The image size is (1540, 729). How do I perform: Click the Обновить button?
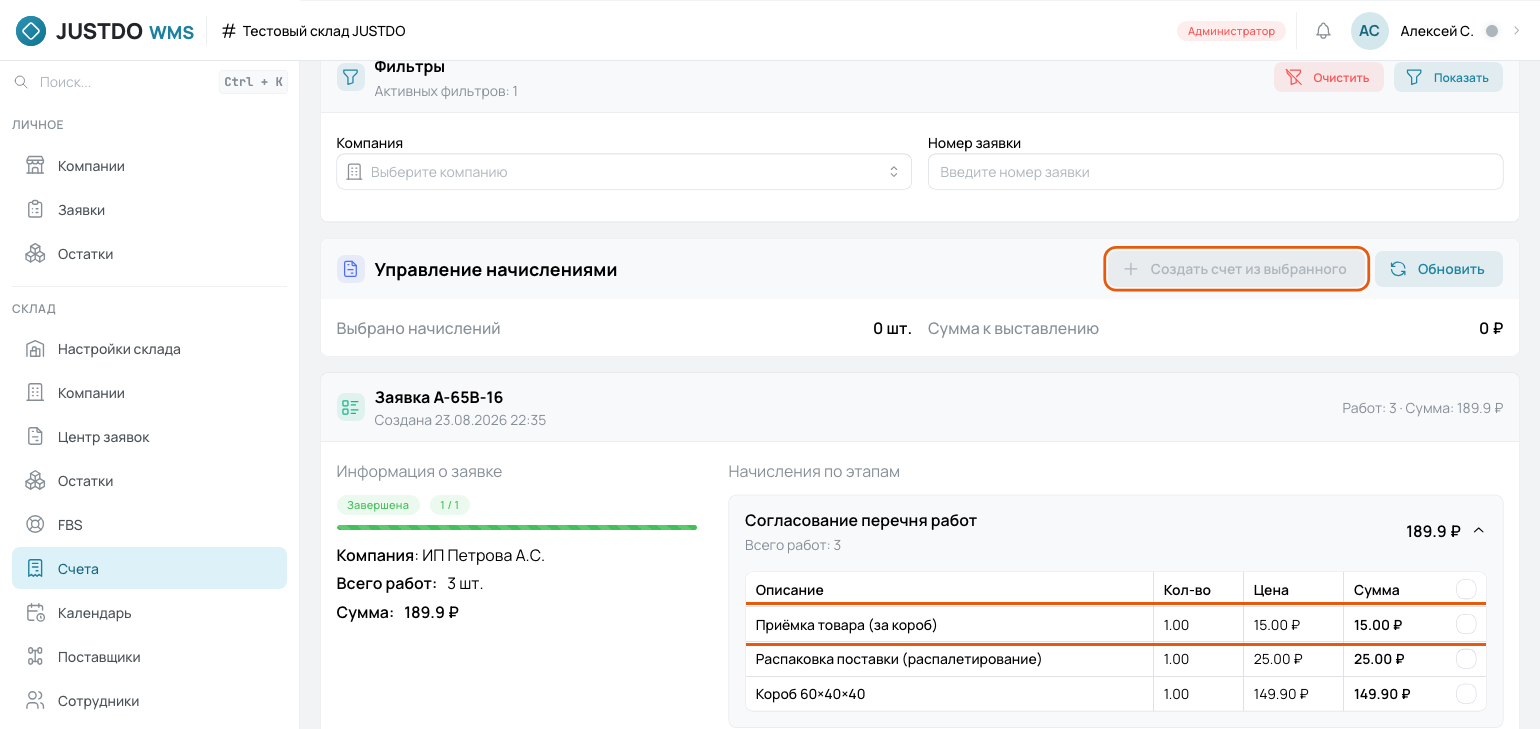point(1438,269)
